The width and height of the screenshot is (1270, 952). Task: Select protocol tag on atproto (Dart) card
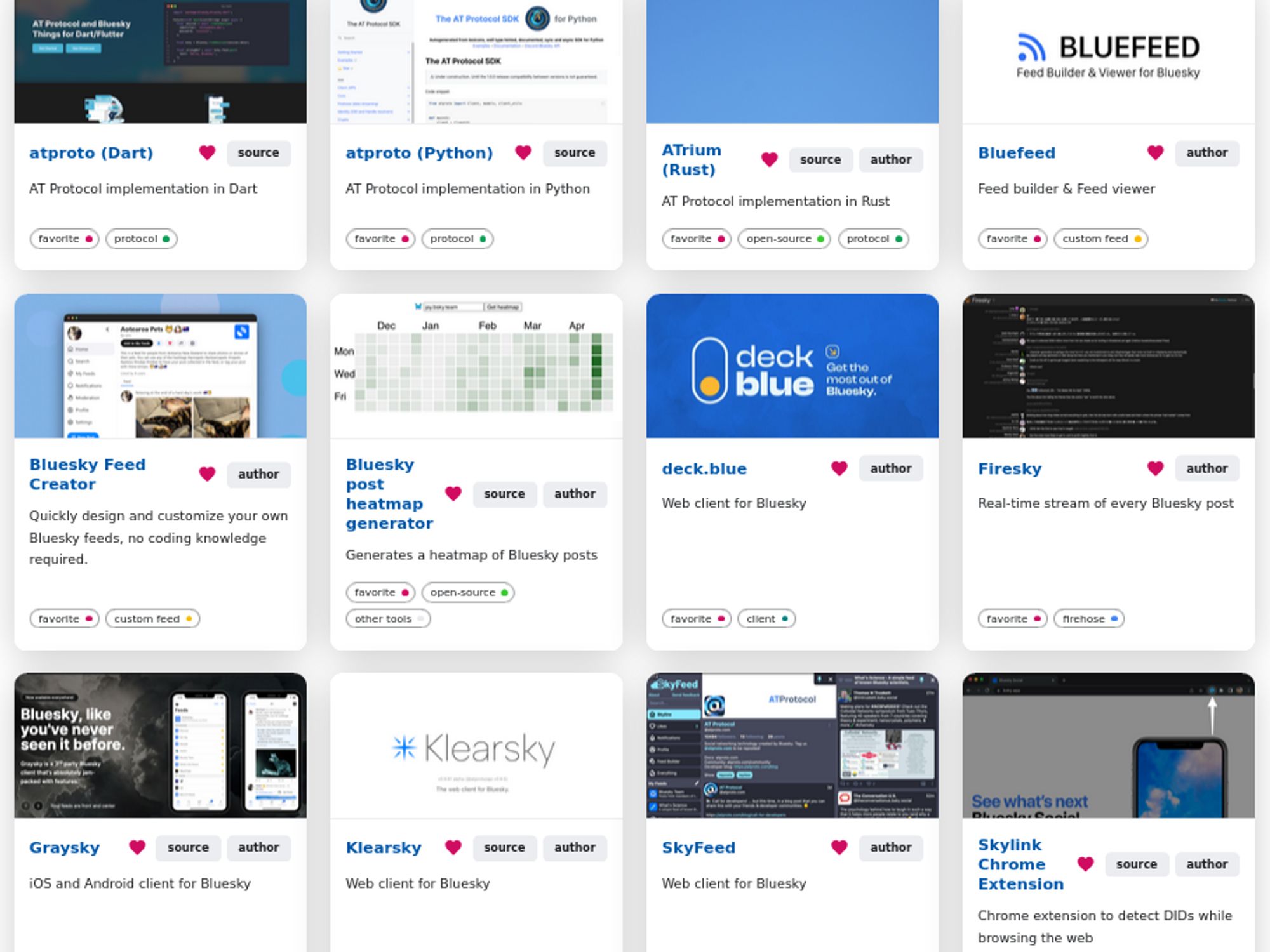point(142,239)
